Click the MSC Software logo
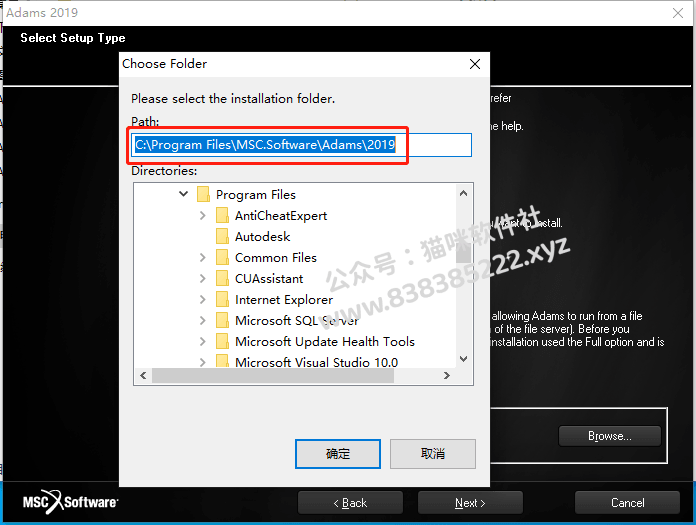The width and height of the screenshot is (696, 525). click(70, 502)
